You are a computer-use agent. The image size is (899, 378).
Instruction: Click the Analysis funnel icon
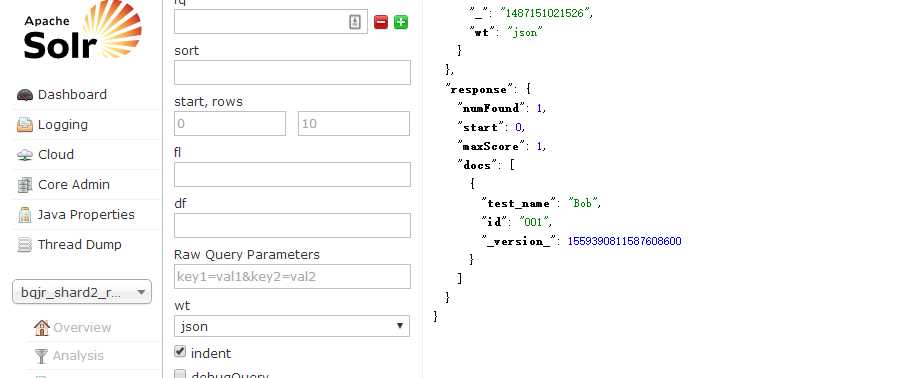41,356
